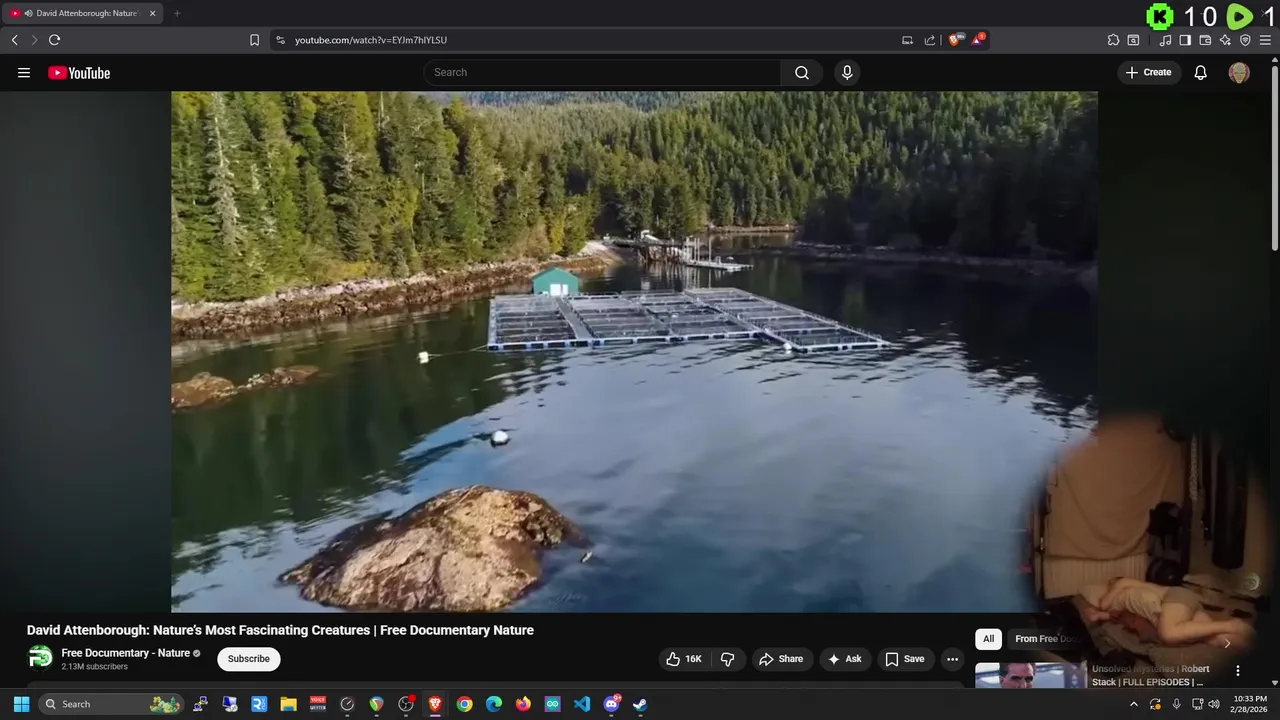The image size is (1280, 720).
Task: Click the 16K like count
Action: click(693, 659)
